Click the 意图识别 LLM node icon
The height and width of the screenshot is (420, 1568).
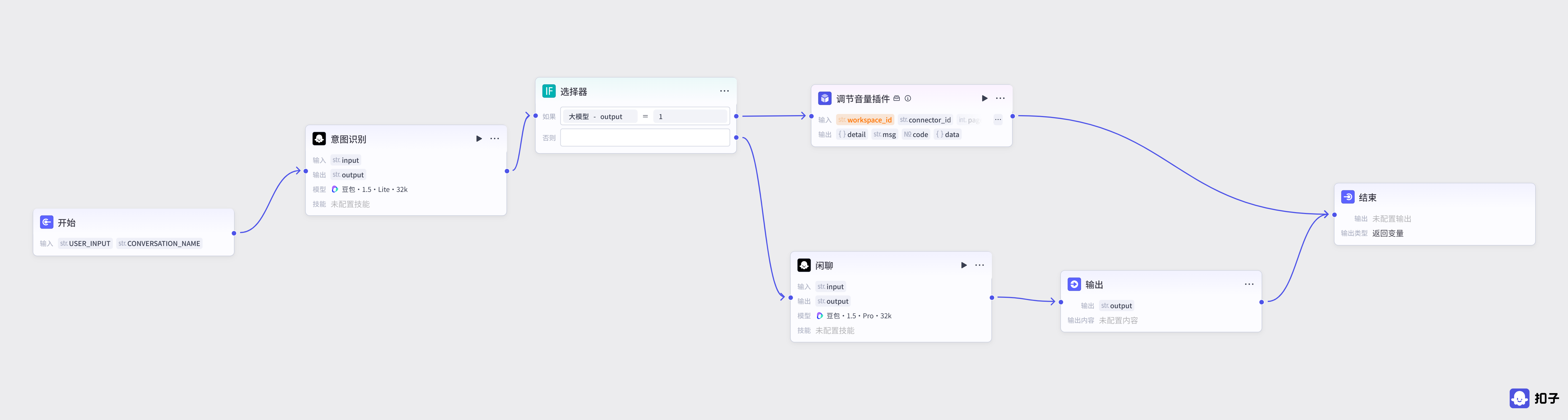pyautogui.click(x=319, y=139)
